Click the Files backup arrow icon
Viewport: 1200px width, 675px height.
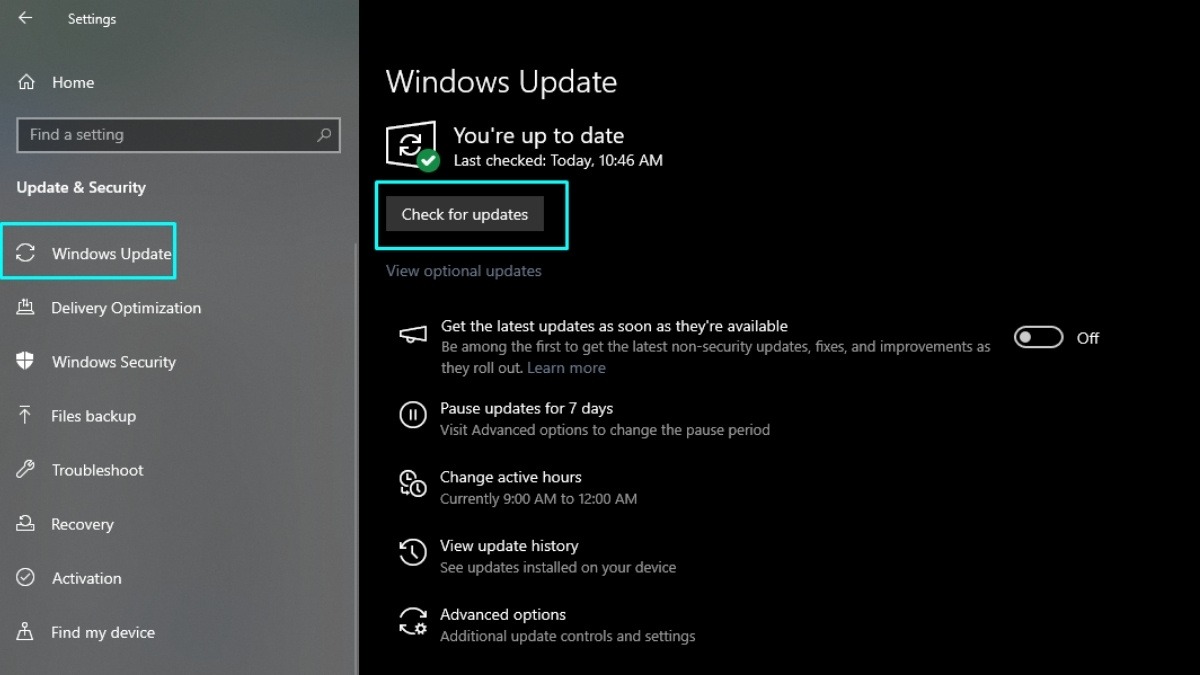click(x=26, y=416)
